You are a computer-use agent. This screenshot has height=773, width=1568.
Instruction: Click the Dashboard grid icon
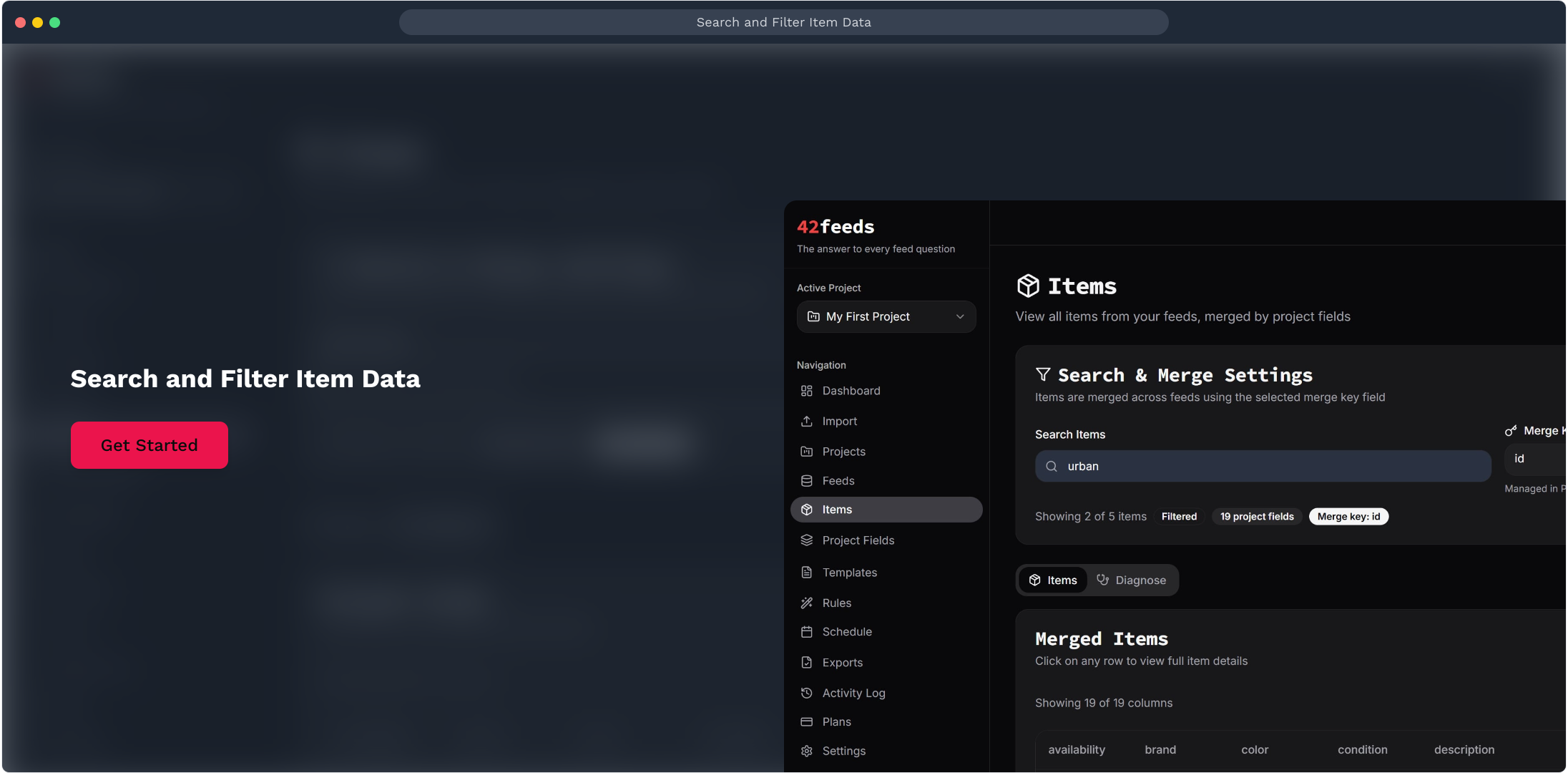[806, 391]
